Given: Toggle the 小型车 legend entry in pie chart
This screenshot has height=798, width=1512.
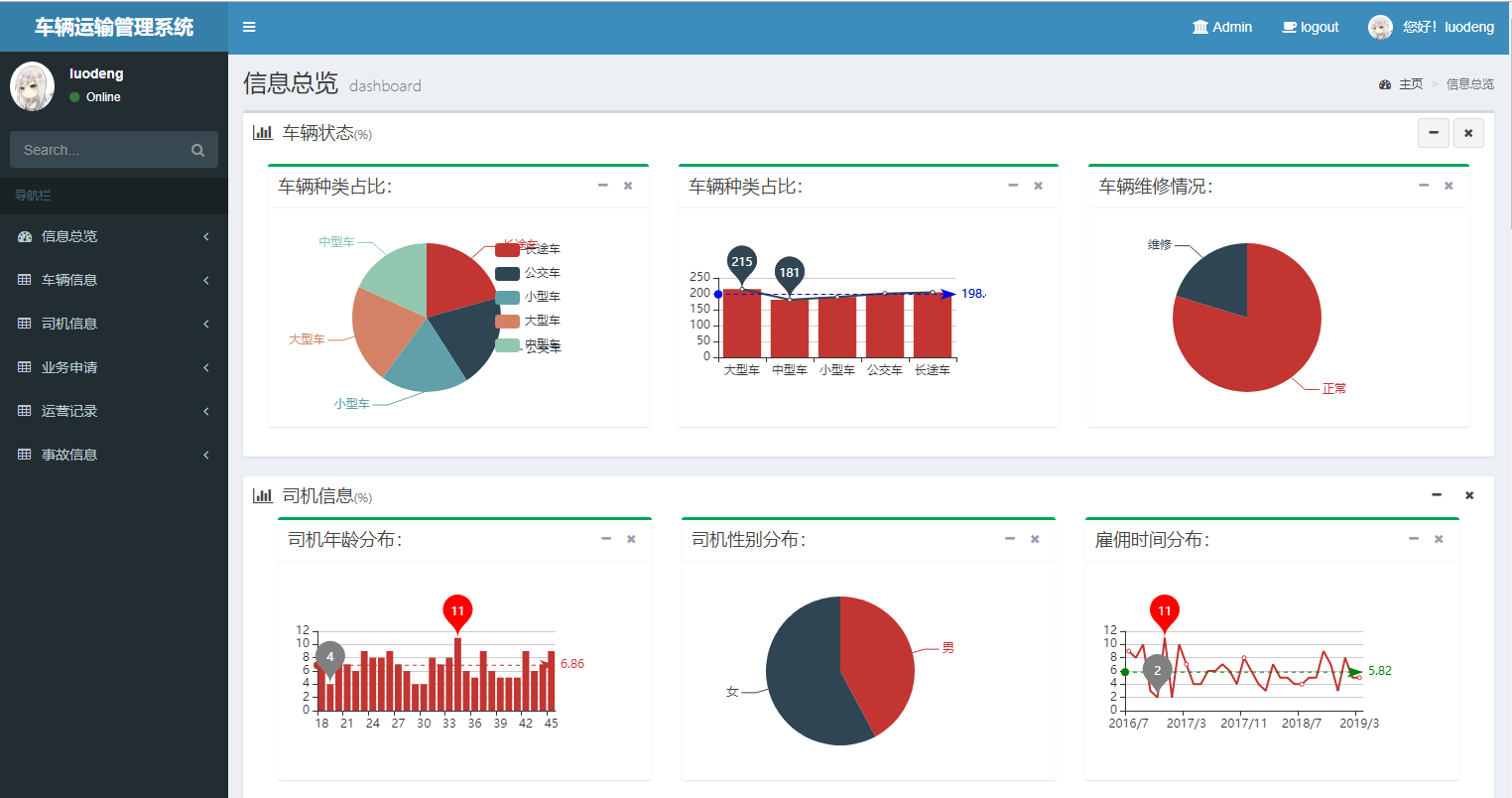Looking at the screenshot, I should [x=528, y=297].
